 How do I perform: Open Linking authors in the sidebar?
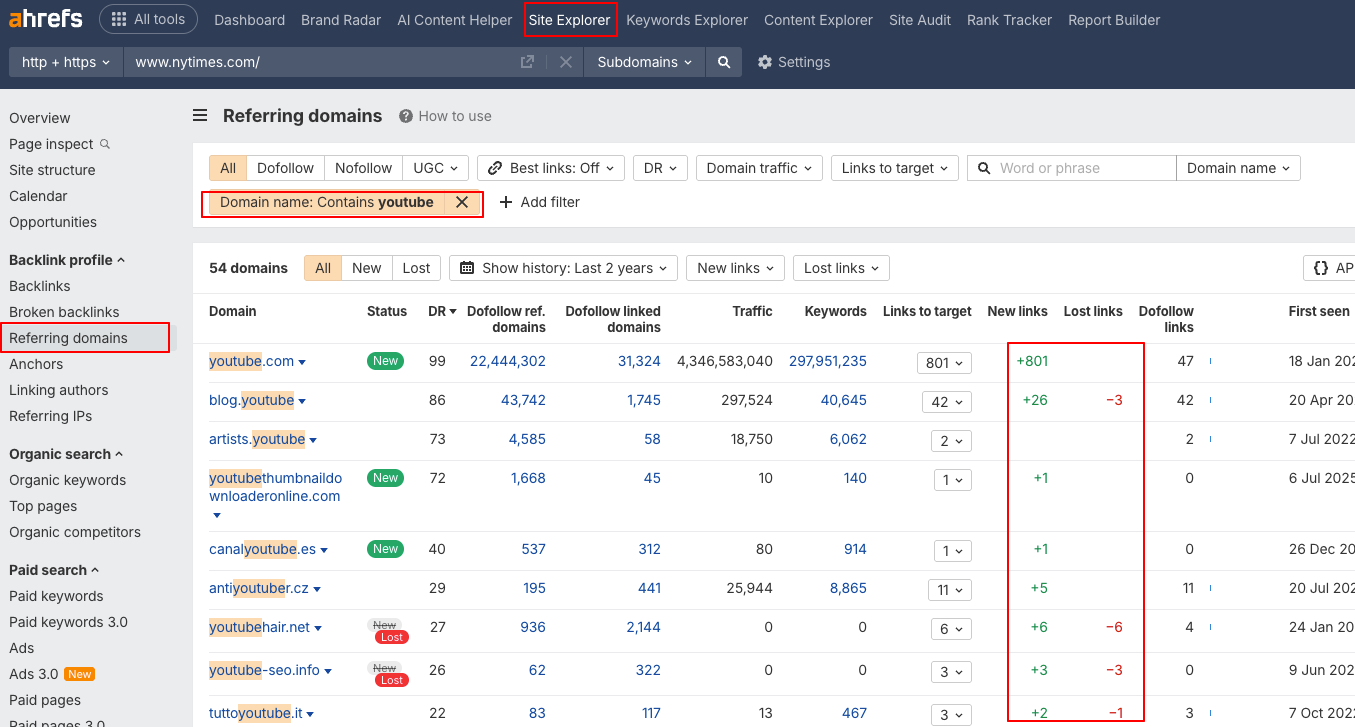[59, 390]
